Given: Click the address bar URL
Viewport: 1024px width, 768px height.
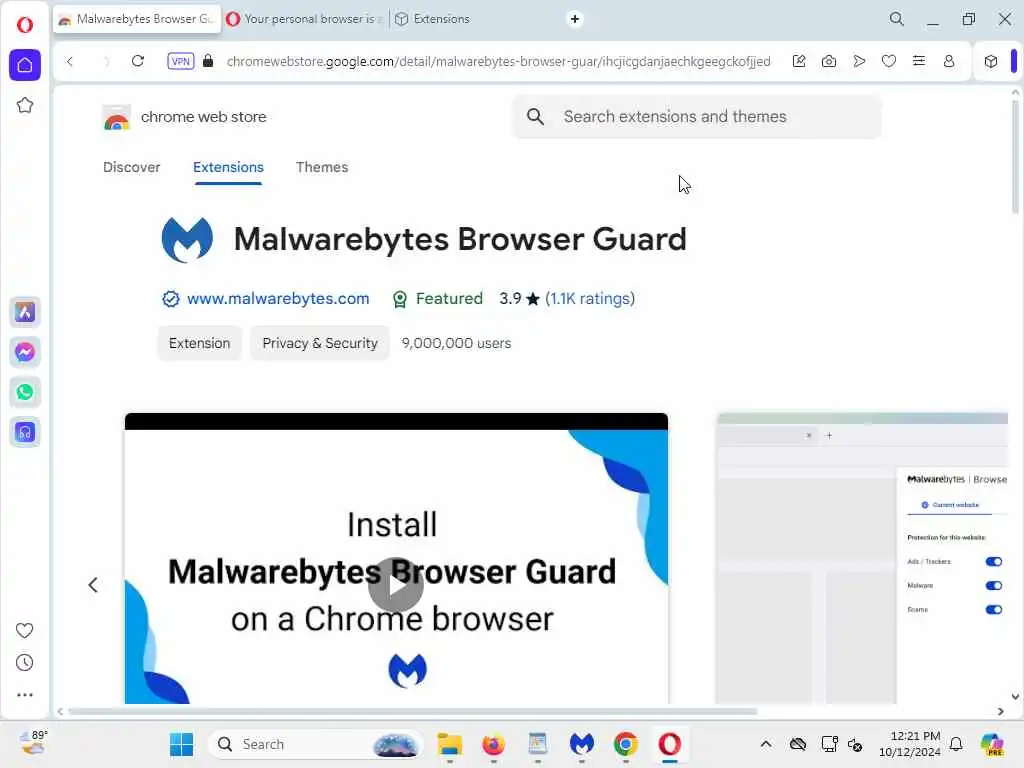Looking at the screenshot, I should [498, 61].
